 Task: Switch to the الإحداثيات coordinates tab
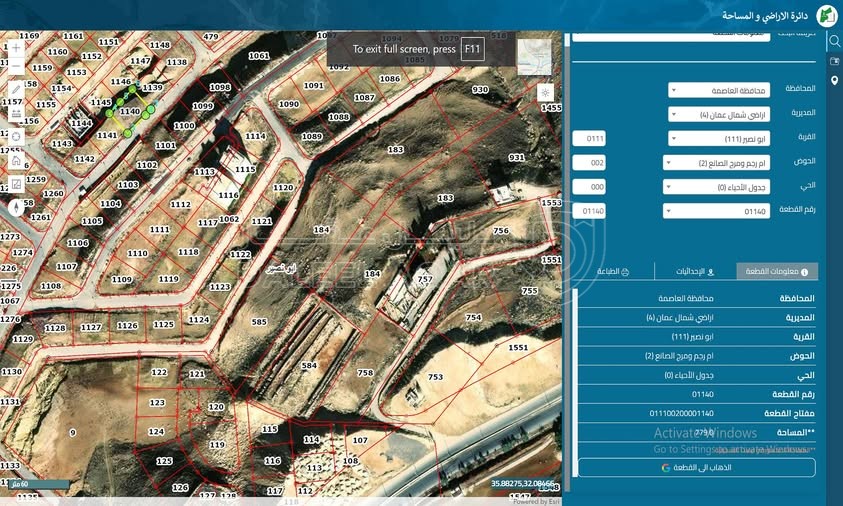coord(694,271)
